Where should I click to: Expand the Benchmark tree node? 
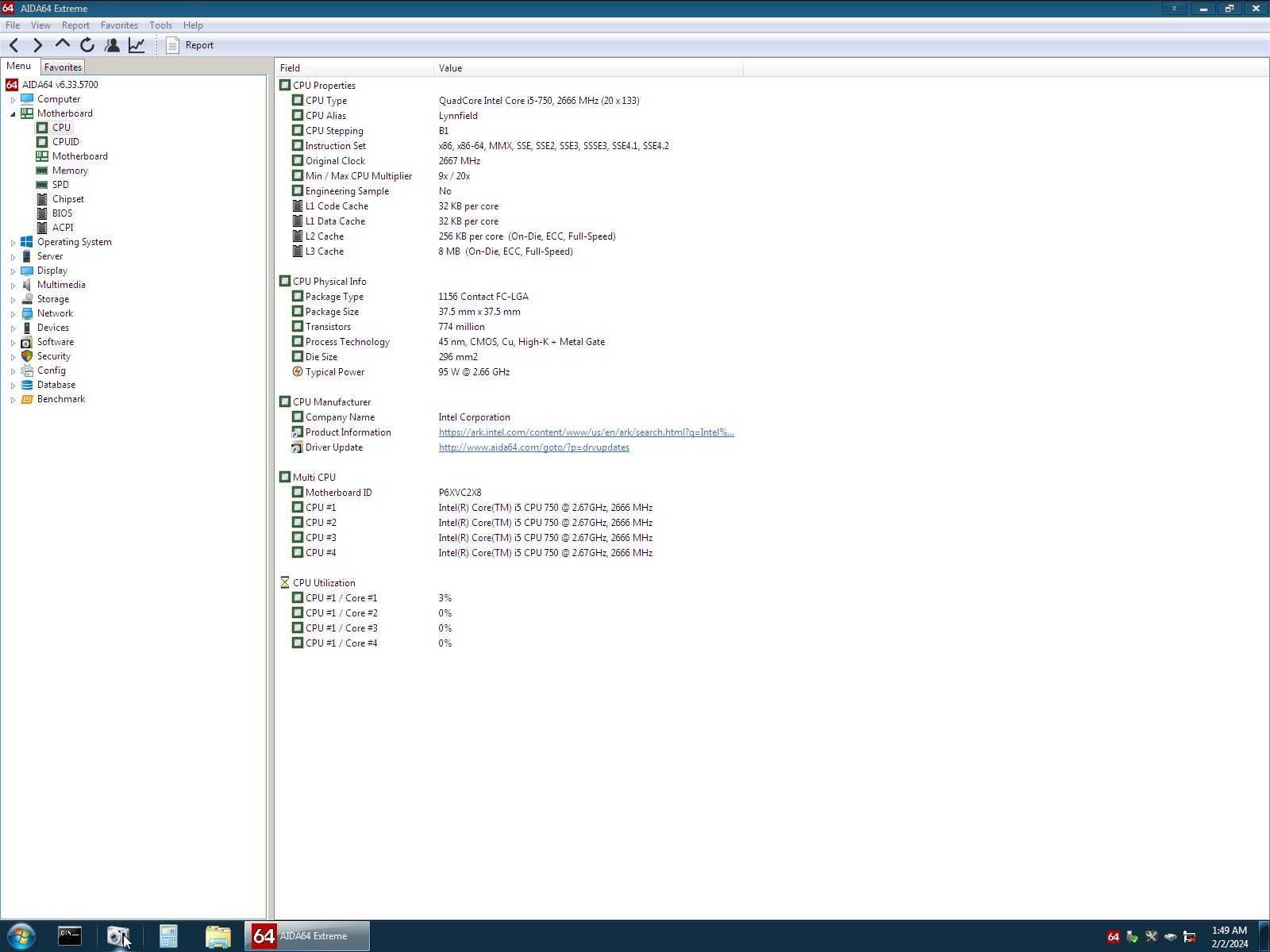[x=13, y=400]
